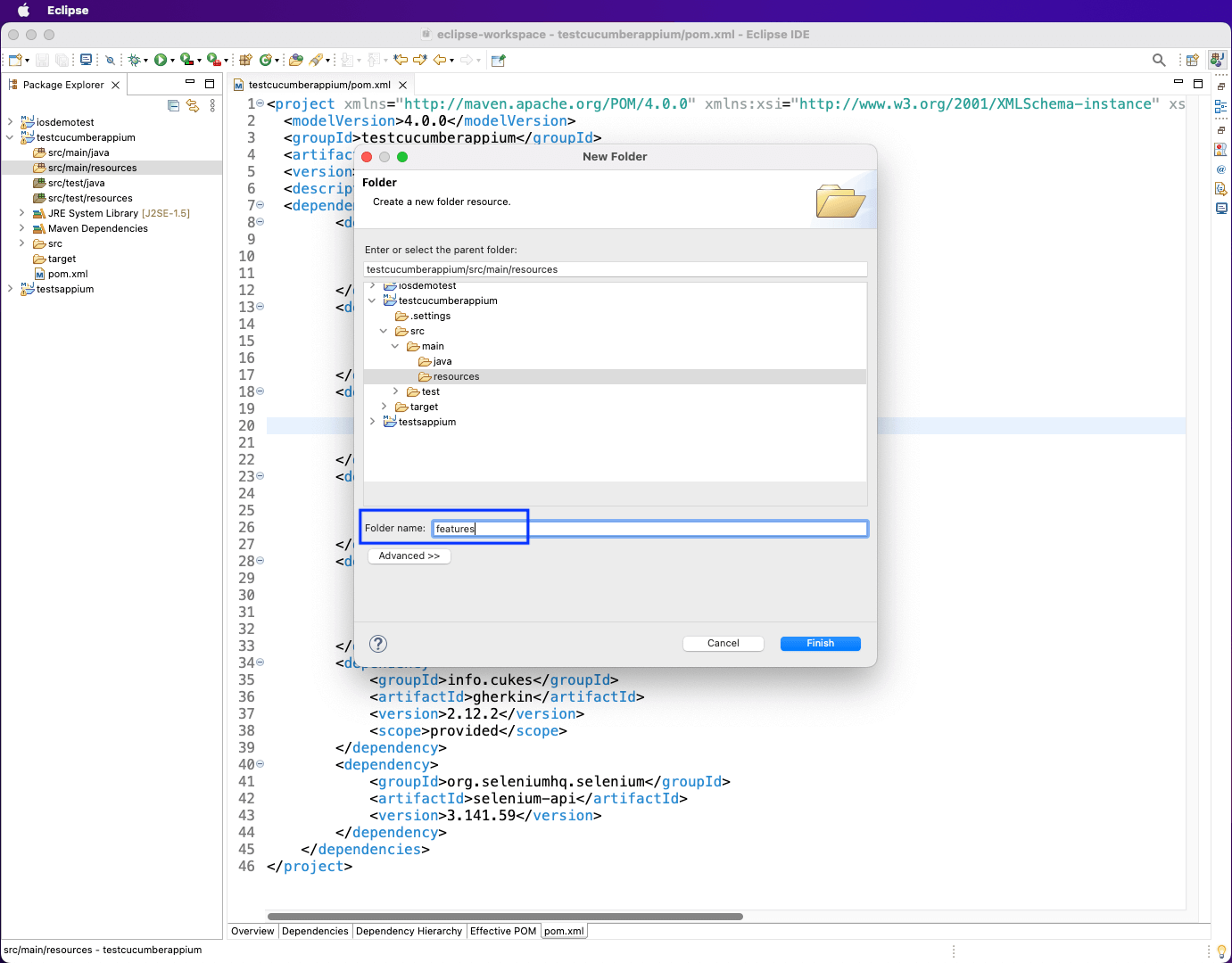Toggle the fold marker on line 40

tap(260, 764)
